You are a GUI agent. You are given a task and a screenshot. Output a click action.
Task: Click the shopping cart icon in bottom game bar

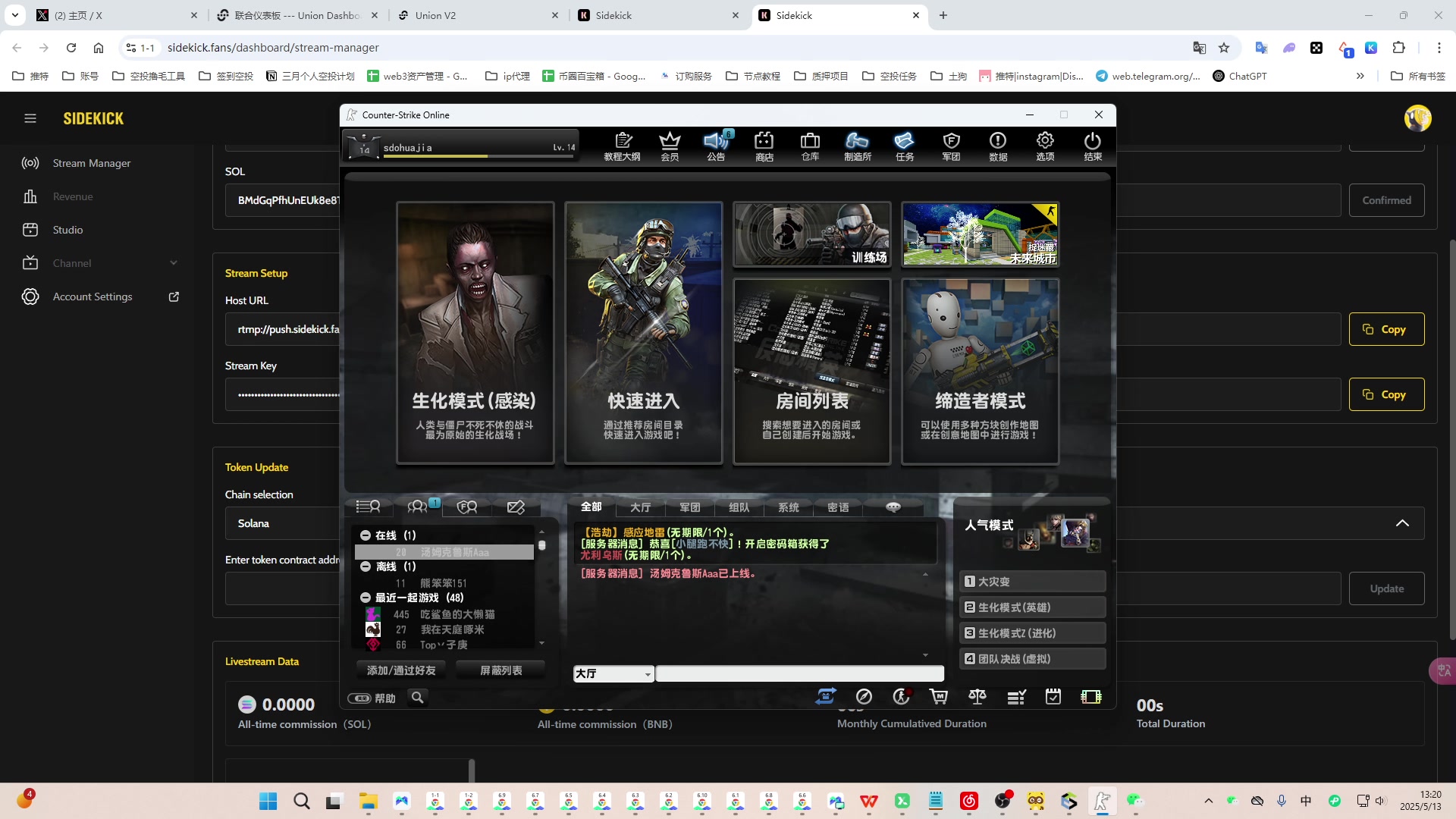(939, 696)
